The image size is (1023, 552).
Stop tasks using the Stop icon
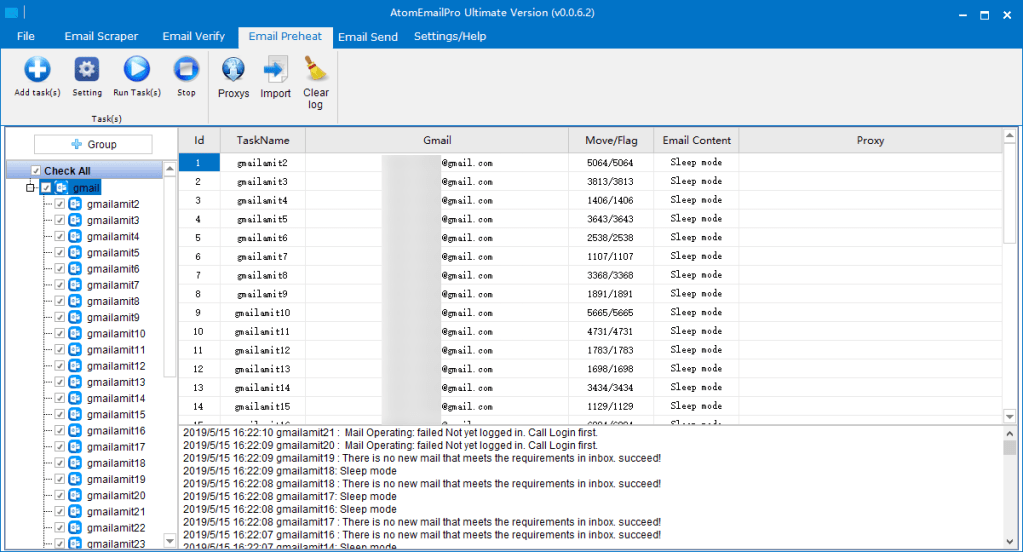tap(186, 70)
